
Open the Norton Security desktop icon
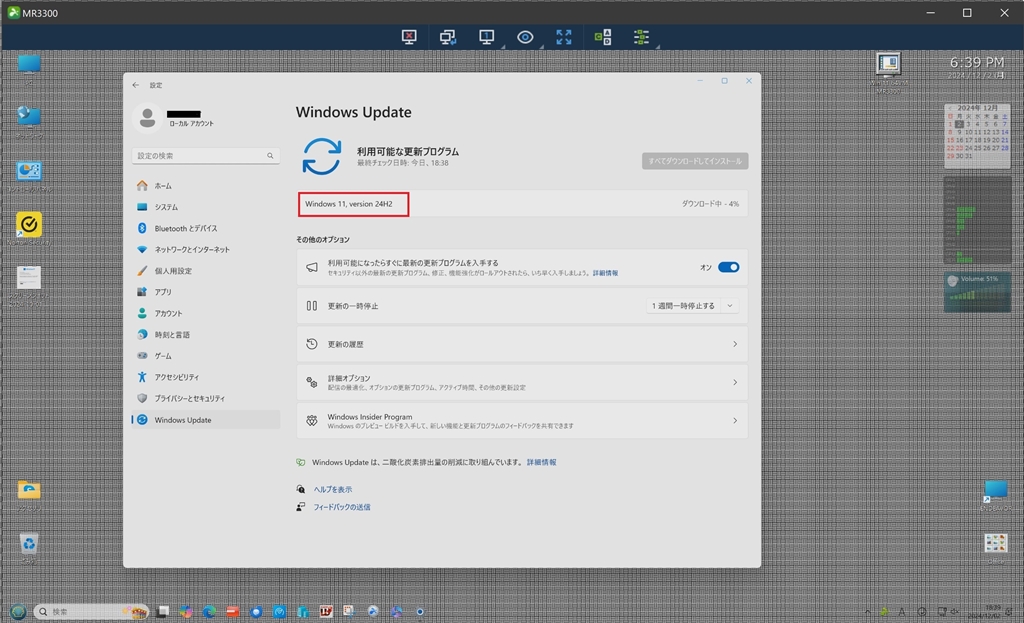click(29, 229)
